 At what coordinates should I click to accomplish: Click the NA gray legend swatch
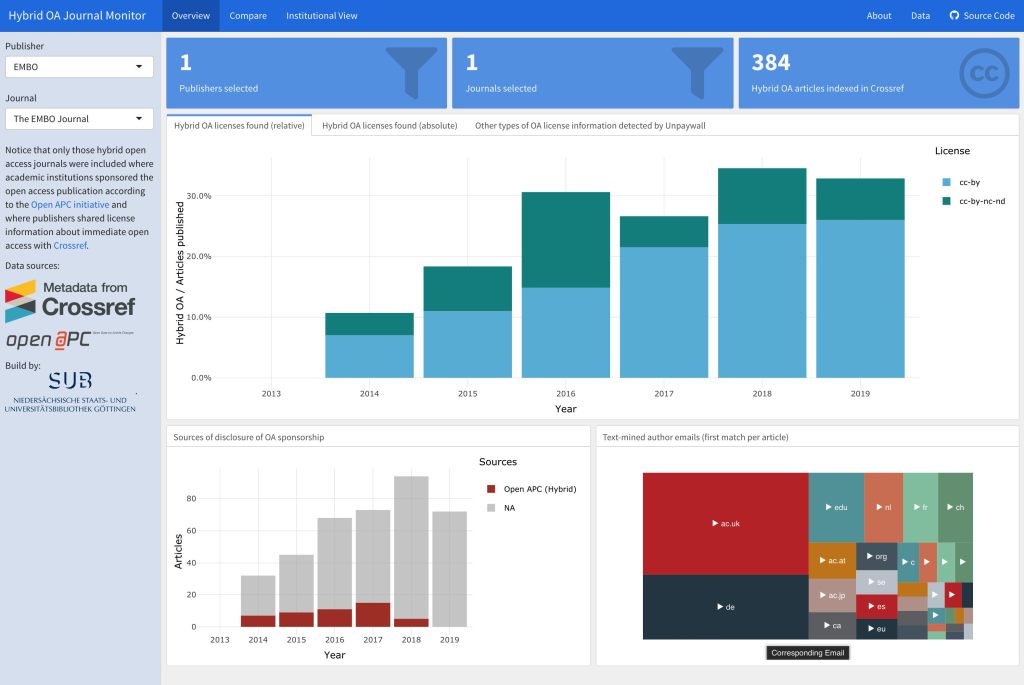click(x=491, y=508)
